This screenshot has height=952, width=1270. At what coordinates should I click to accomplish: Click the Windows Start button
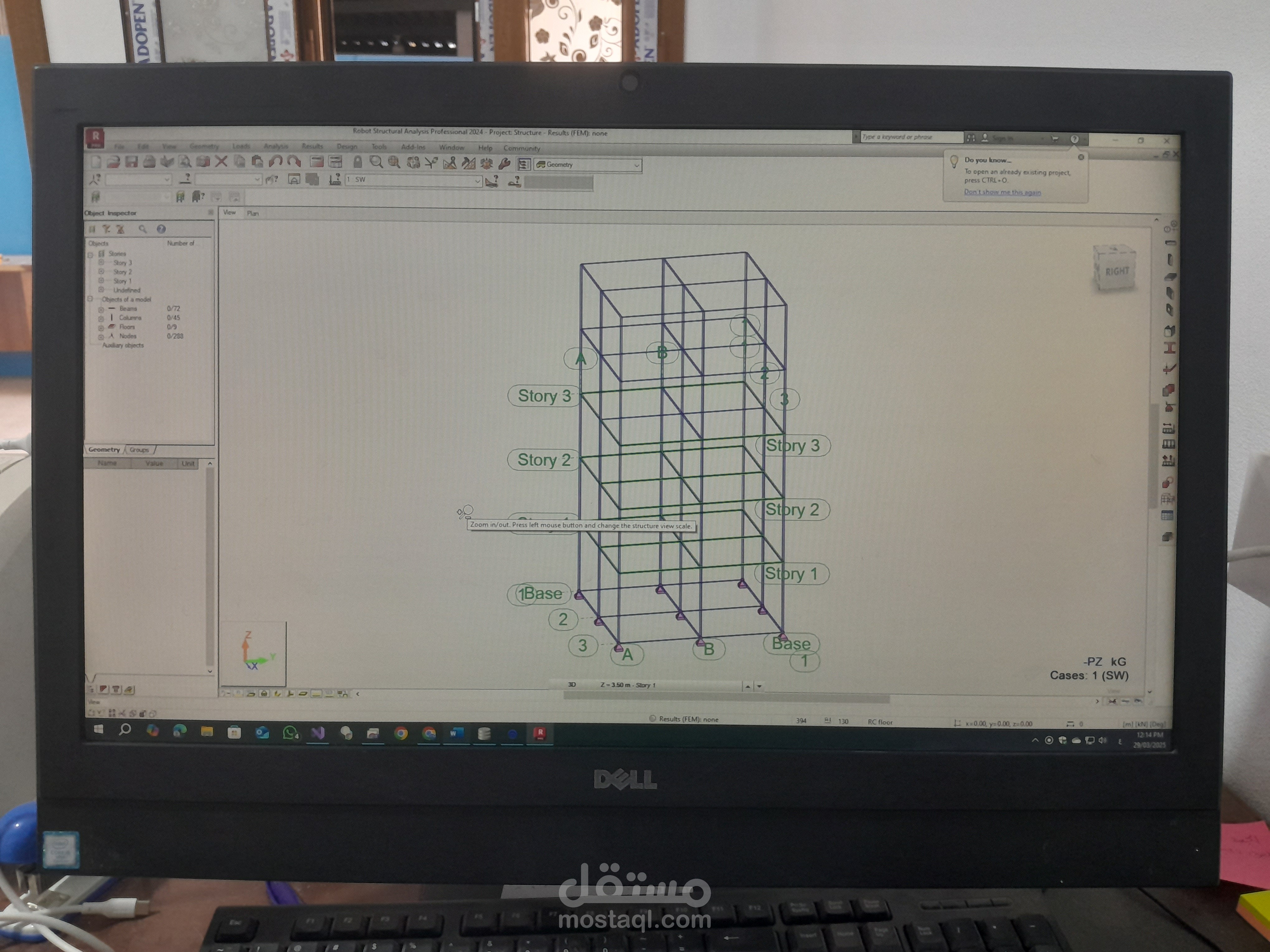tap(98, 729)
